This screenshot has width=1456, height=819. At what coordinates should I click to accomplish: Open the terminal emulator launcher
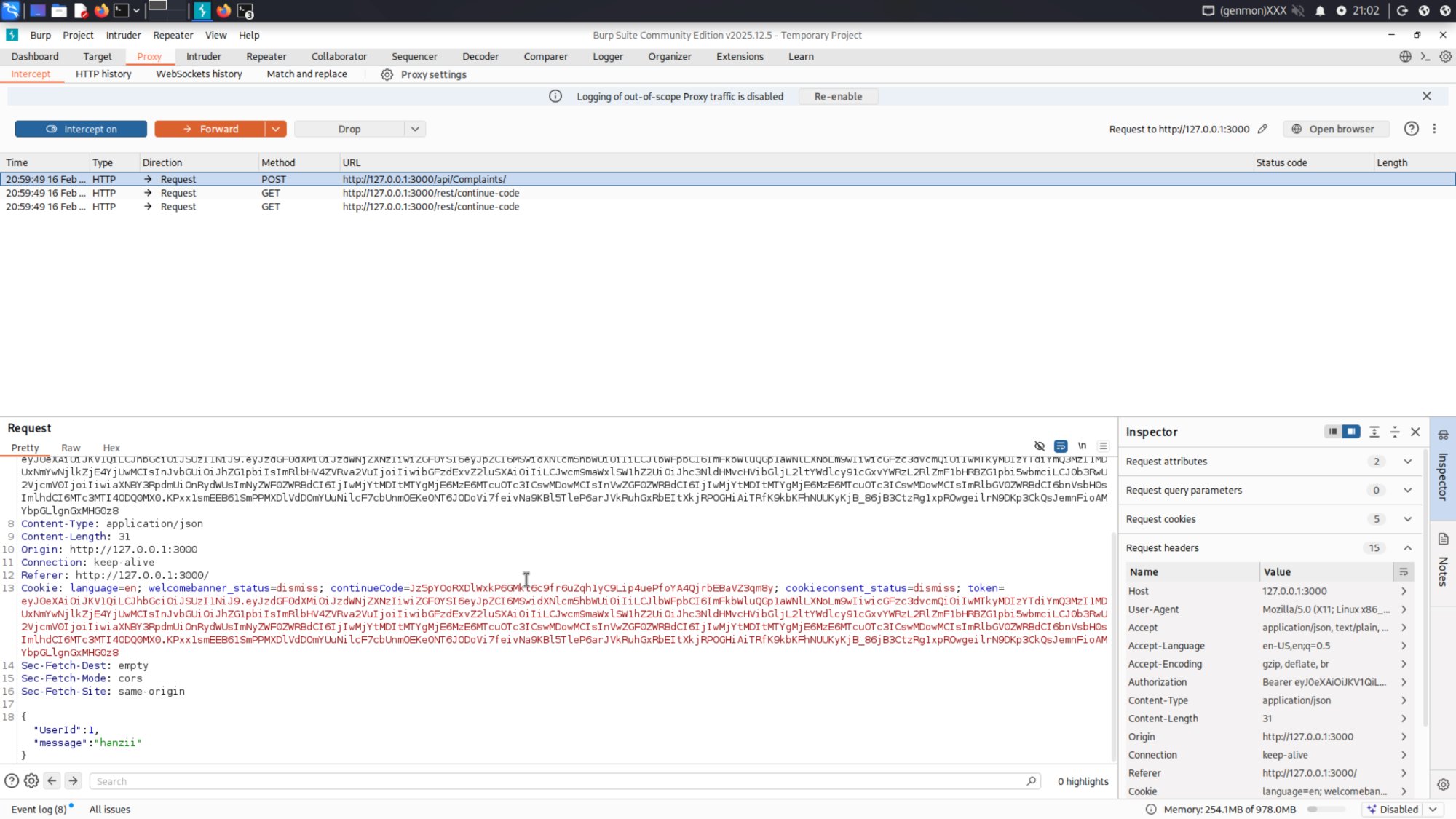point(122,10)
